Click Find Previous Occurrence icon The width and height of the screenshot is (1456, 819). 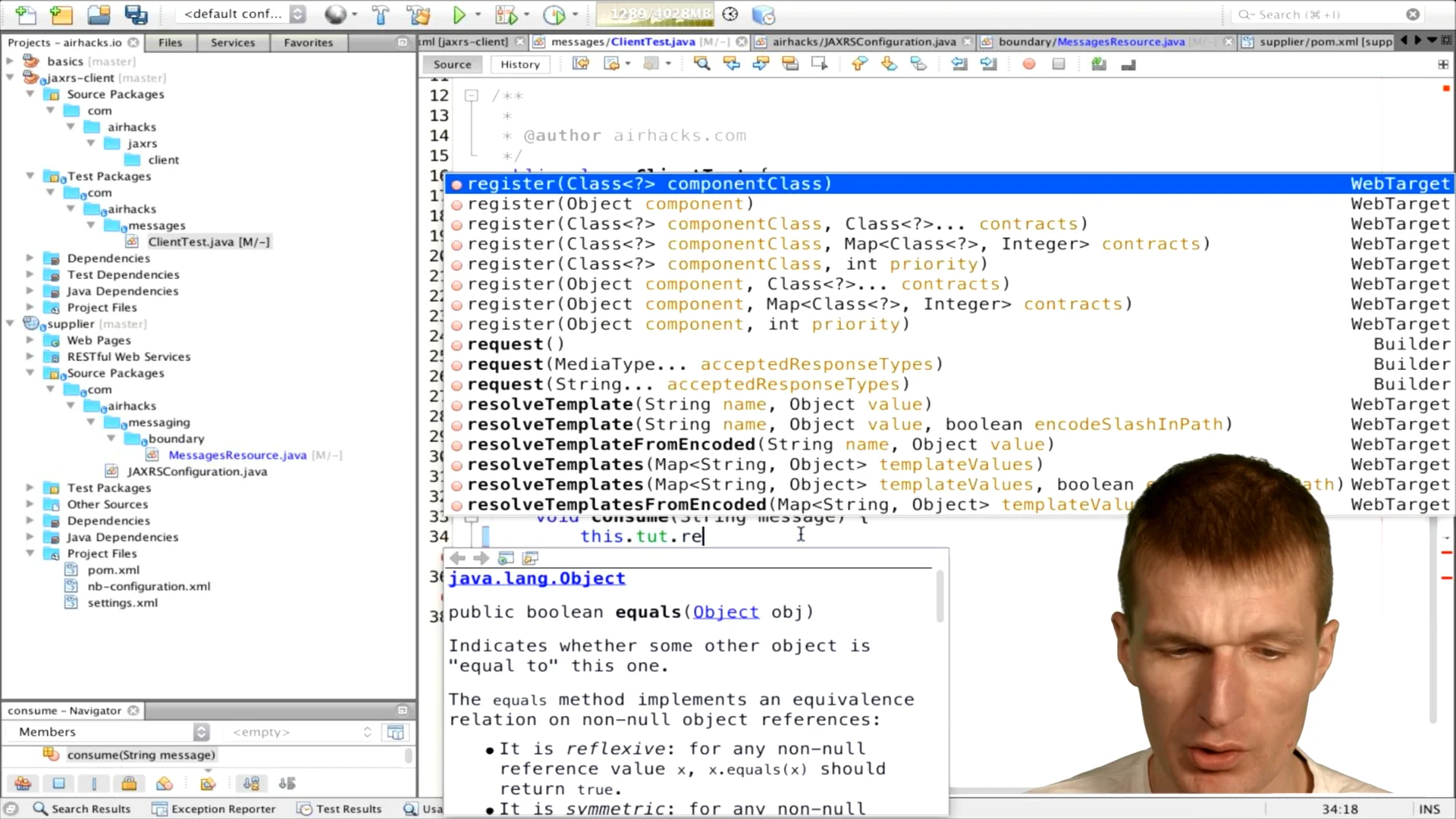(x=731, y=64)
